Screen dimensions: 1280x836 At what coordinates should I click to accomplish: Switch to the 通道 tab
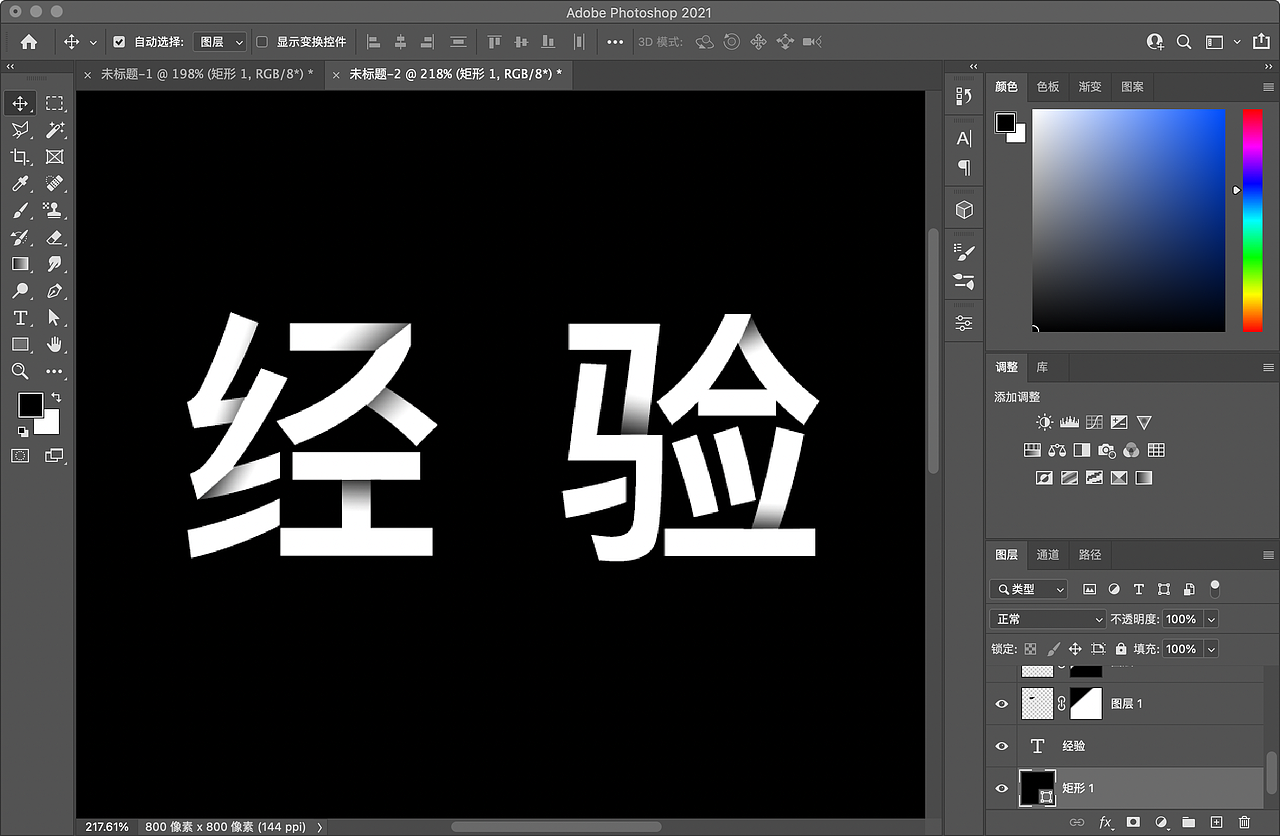(x=1048, y=555)
